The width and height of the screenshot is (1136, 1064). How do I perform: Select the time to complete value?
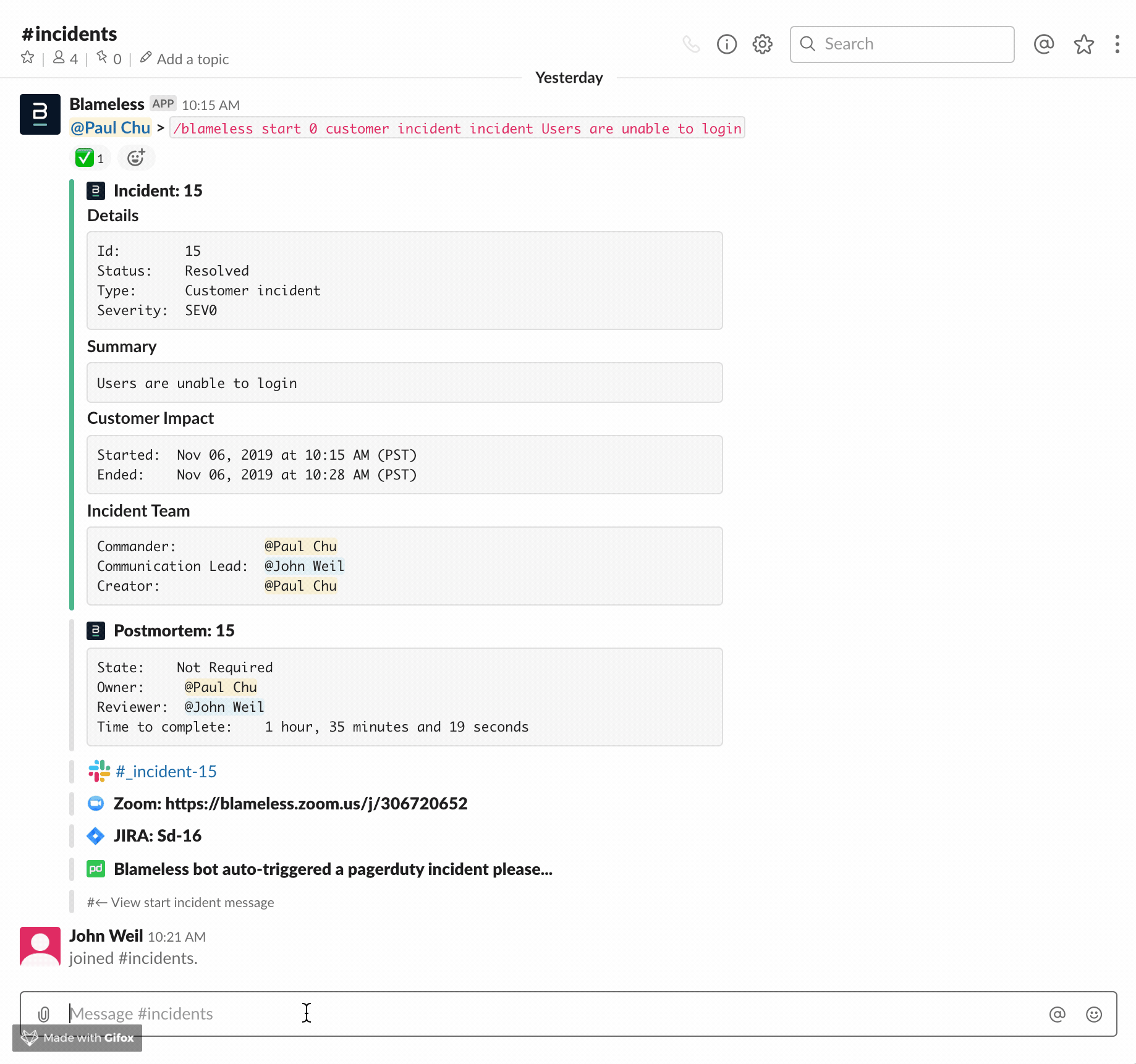pos(397,727)
